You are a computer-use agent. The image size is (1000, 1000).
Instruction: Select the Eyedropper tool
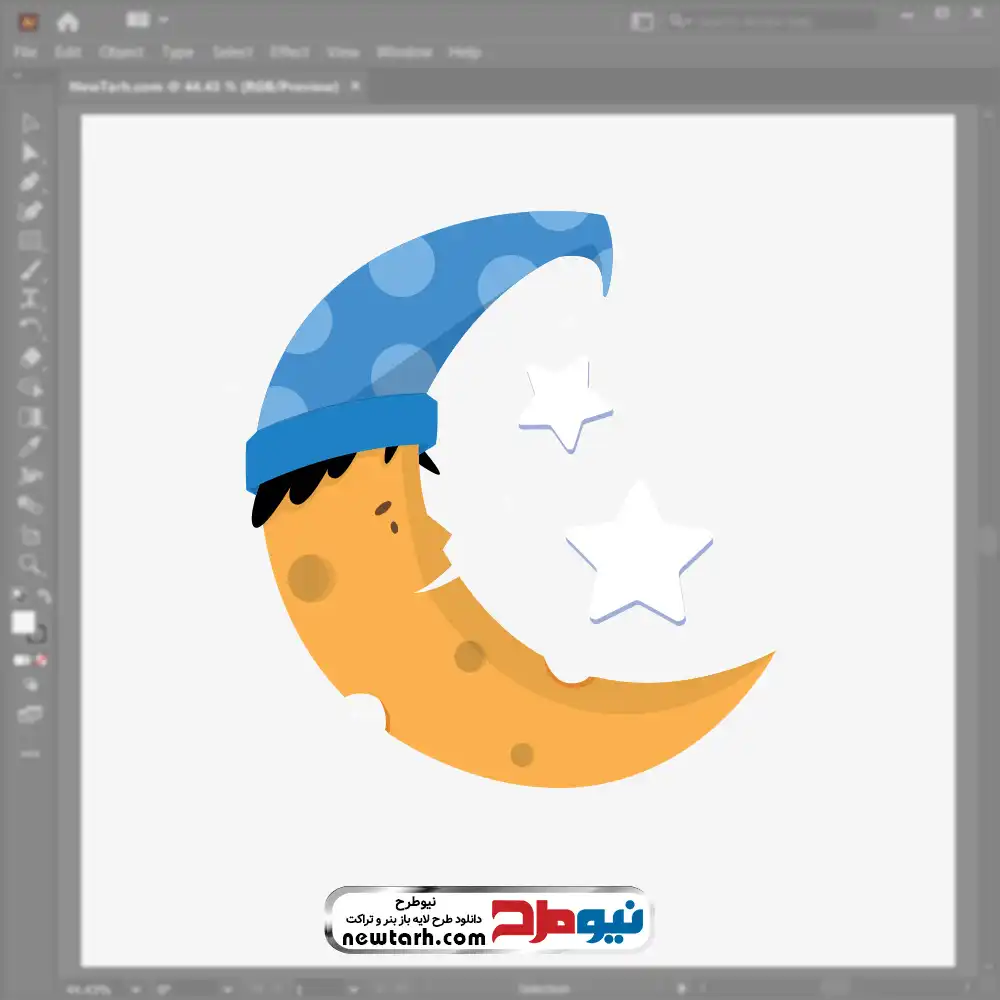click(30, 445)
